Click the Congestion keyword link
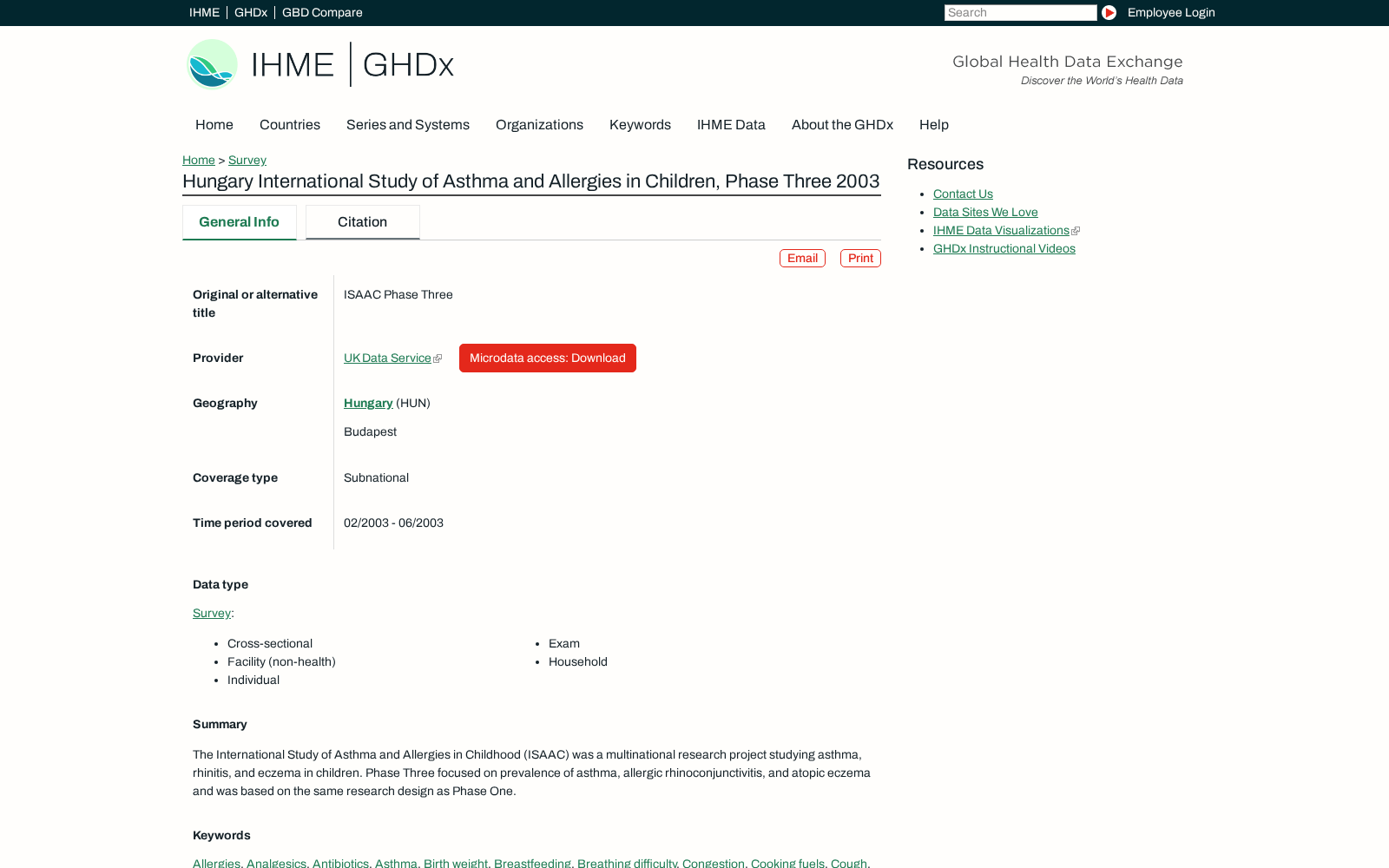Image resolution: width=1389 pixels, height=868 pixels. point(714,863)
